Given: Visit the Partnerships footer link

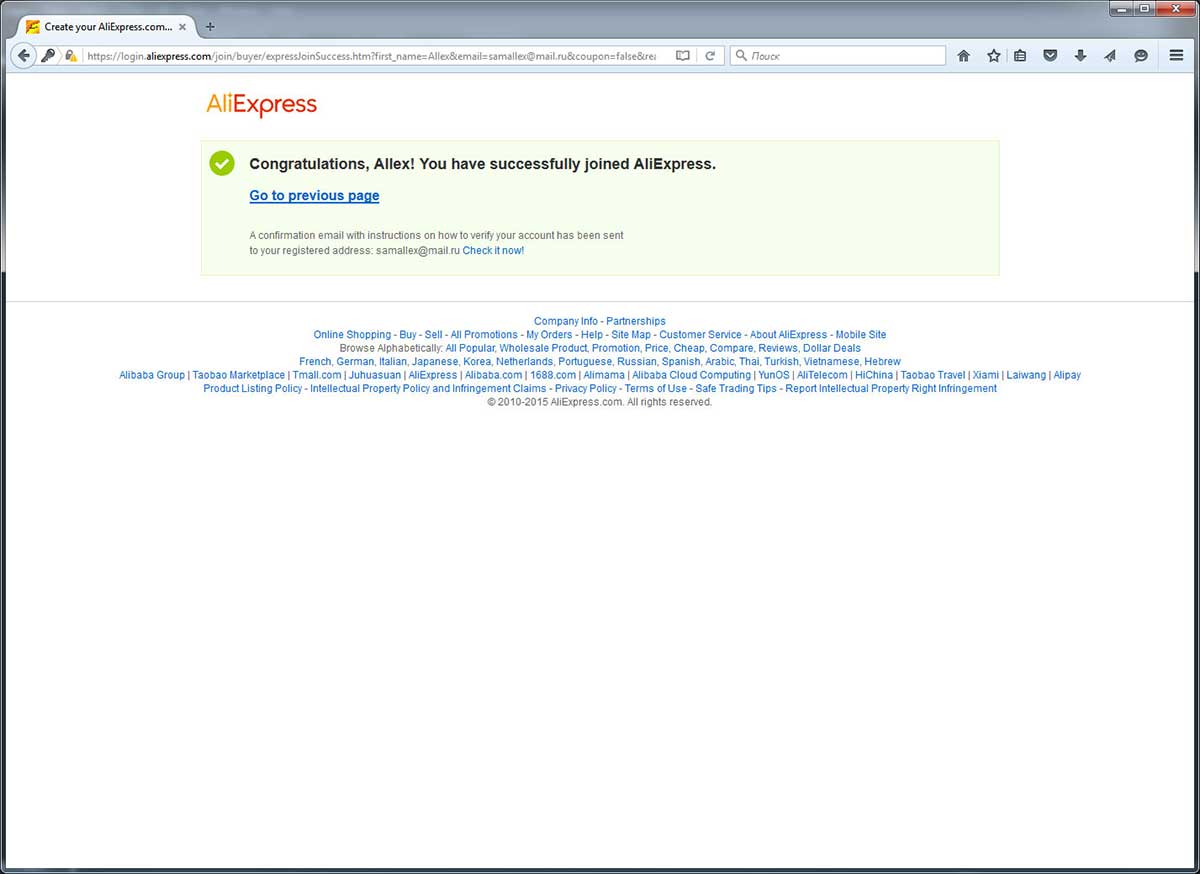Looking at the screenshot, I should click(636, 322).
